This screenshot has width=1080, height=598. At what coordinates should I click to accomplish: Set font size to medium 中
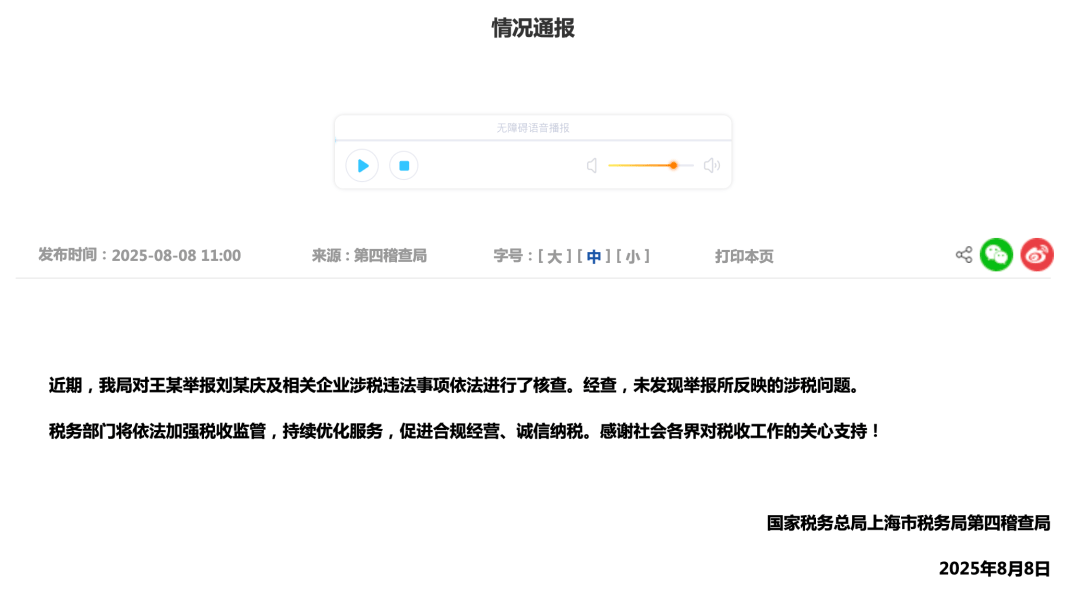click(x=594, y=256)
